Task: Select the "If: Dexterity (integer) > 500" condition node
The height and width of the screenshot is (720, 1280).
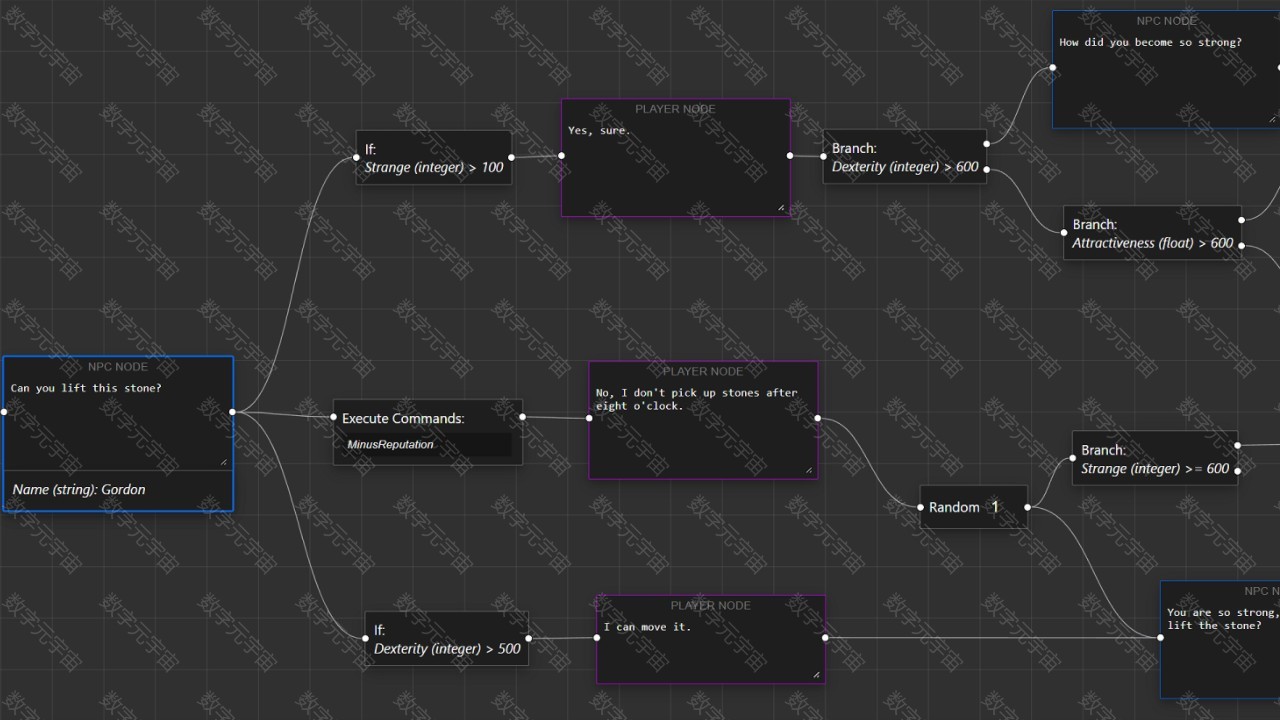Action: pyautogui.click(x=447, y=639)
